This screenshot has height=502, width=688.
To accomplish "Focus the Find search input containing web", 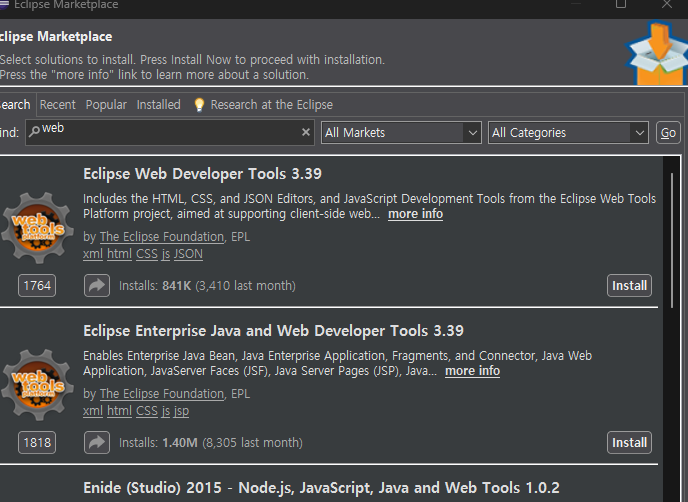I will click(170, 132).
